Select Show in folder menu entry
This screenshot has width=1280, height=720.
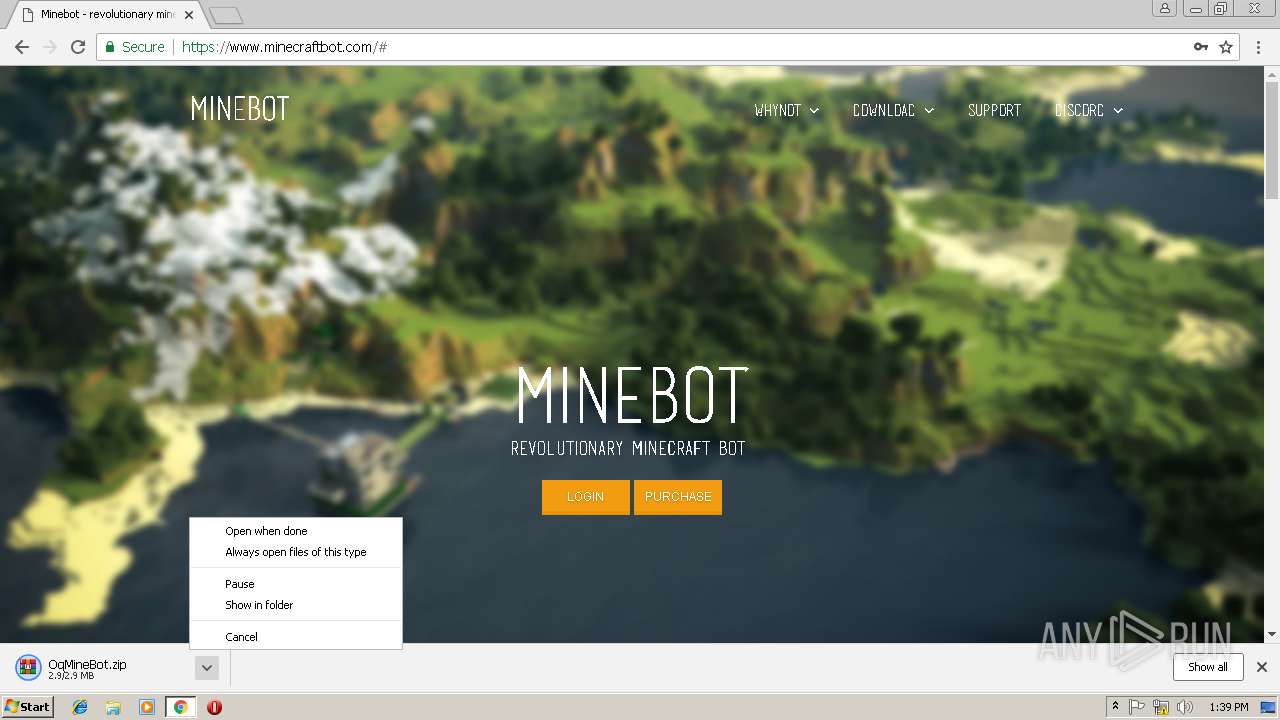[x=296, y=605]
